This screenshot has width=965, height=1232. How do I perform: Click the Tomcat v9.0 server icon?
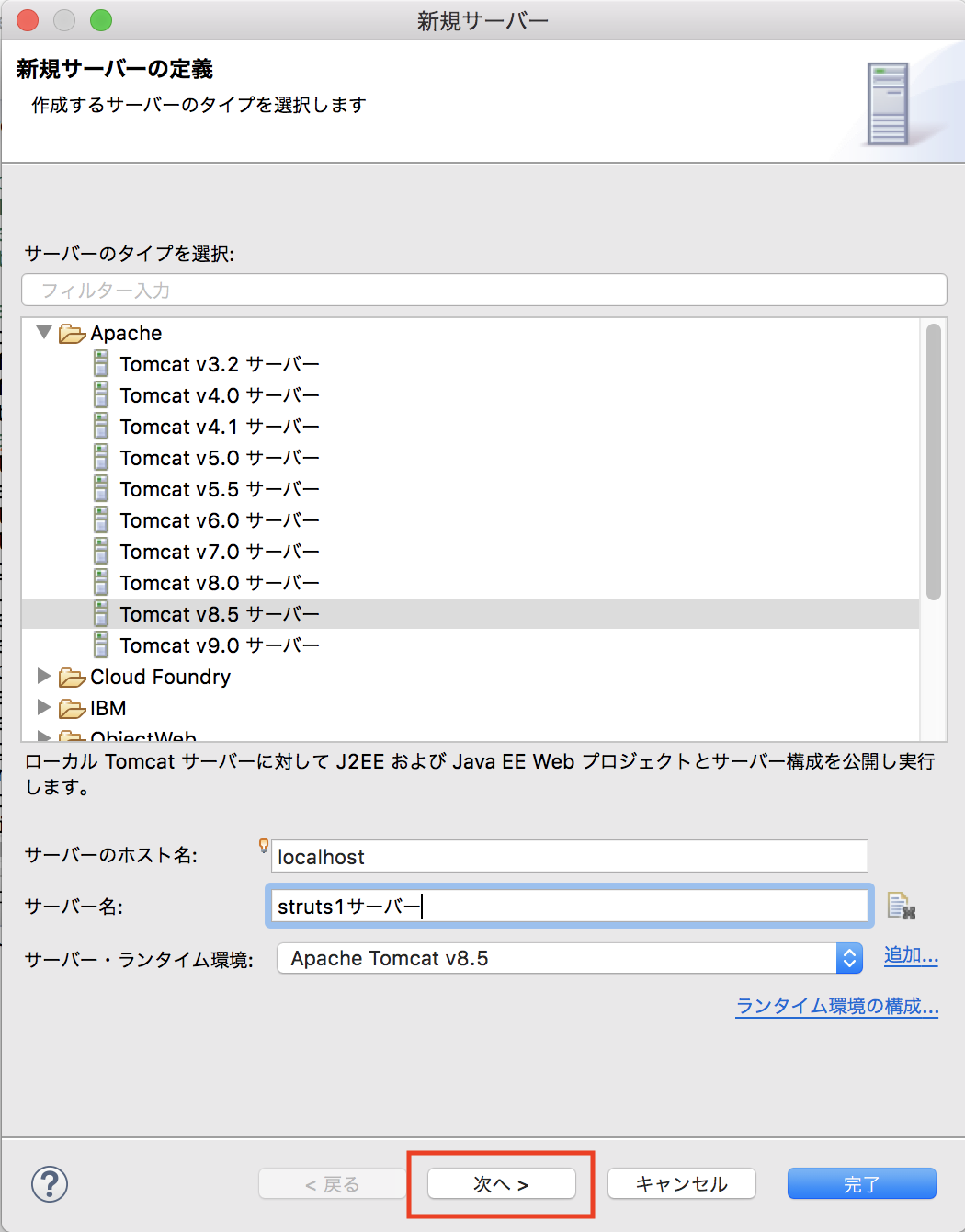pos(101,645)
